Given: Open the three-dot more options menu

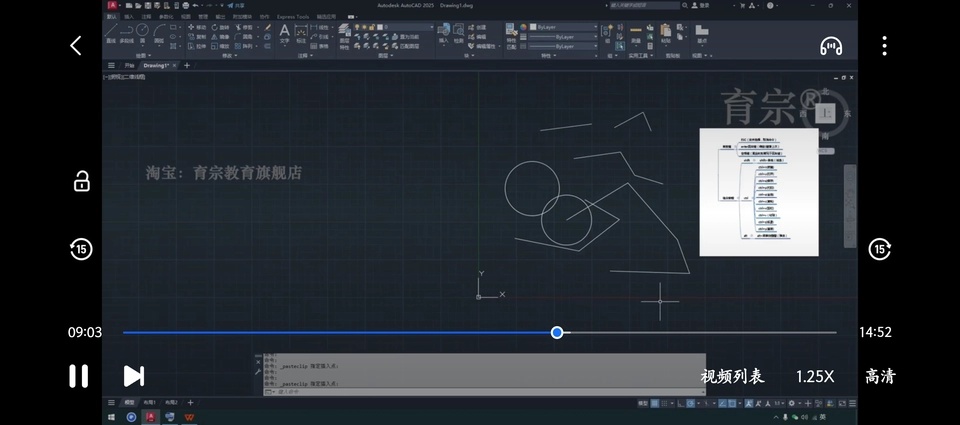Looking at the screenshot, I should (884, 46).
